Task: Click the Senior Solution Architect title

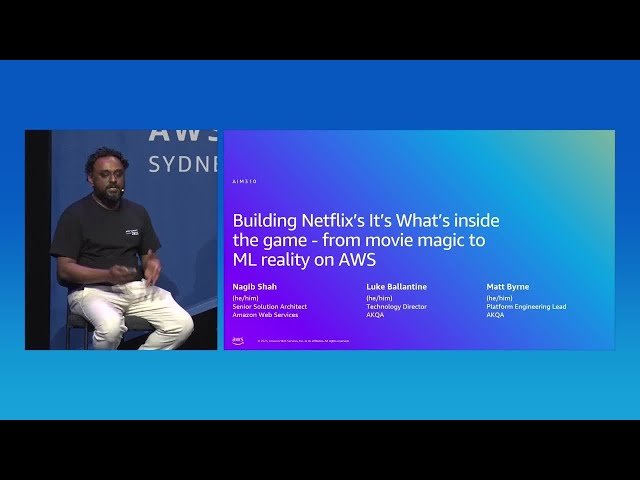Action: (x=270, y=306)
